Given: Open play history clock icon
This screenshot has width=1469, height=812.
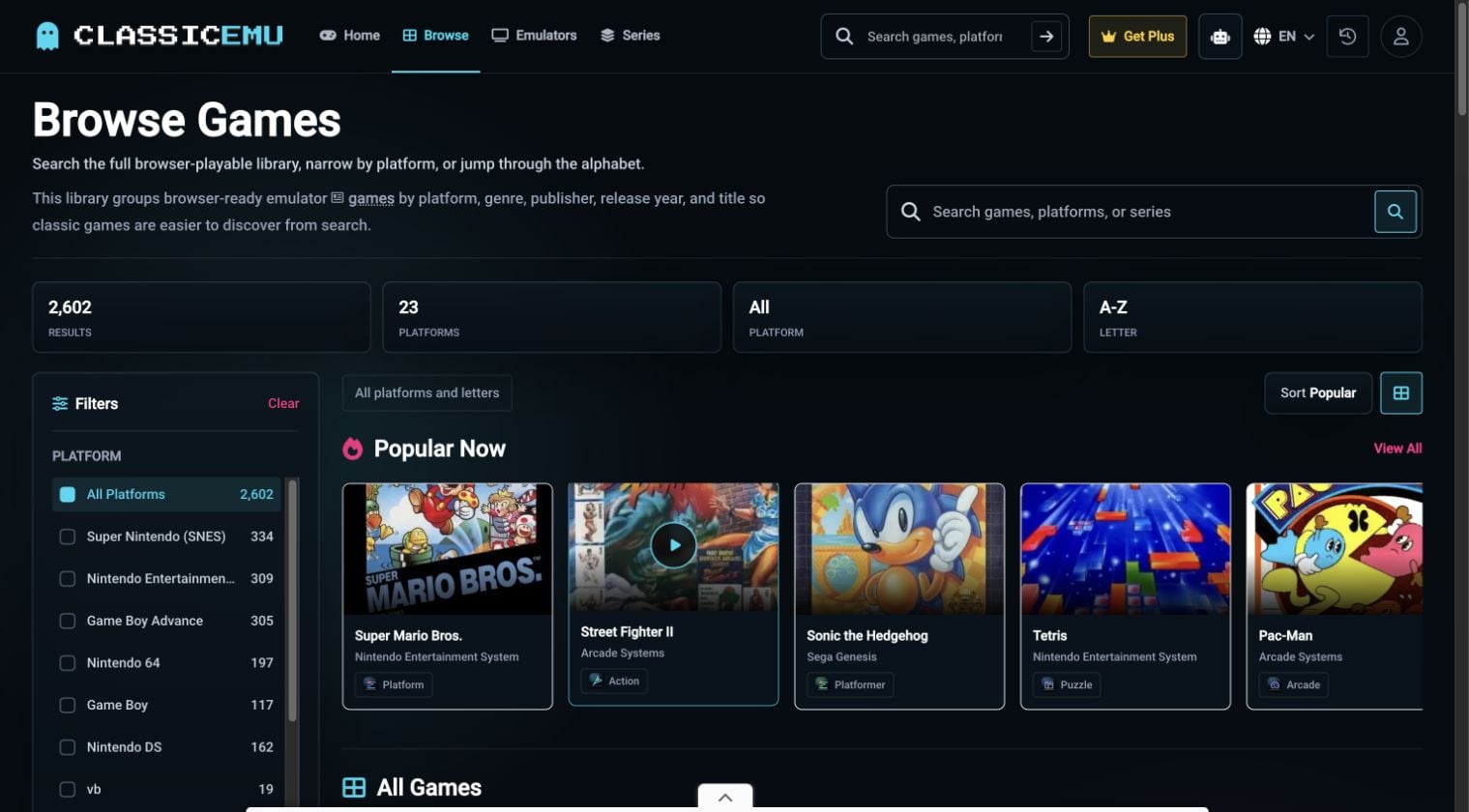Looking at the screenshot, I should point(1347,37).
